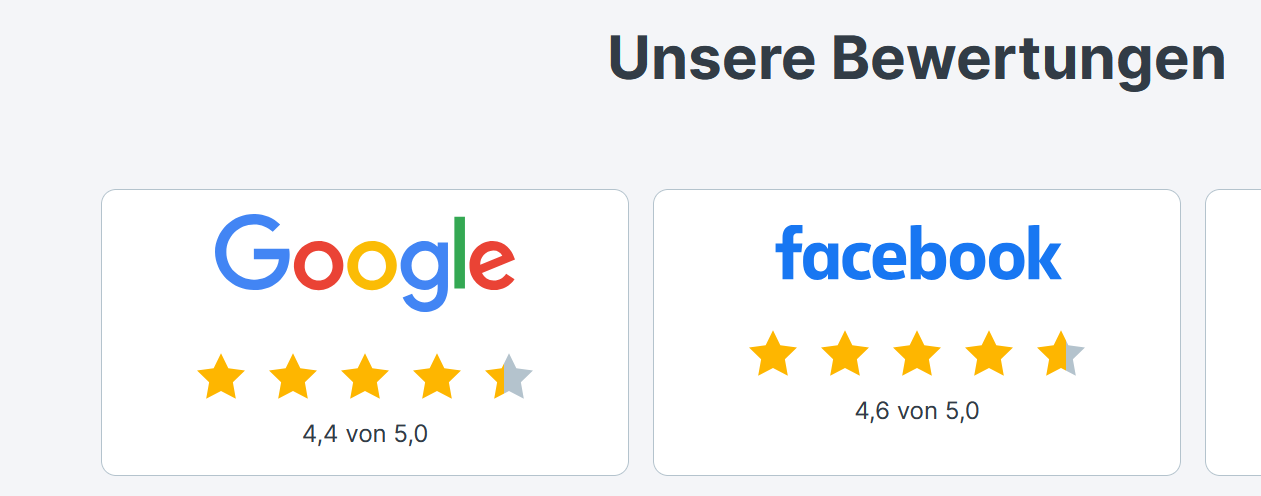Click third star of facebook rating

pyautogui.click(x=917, y=355)
